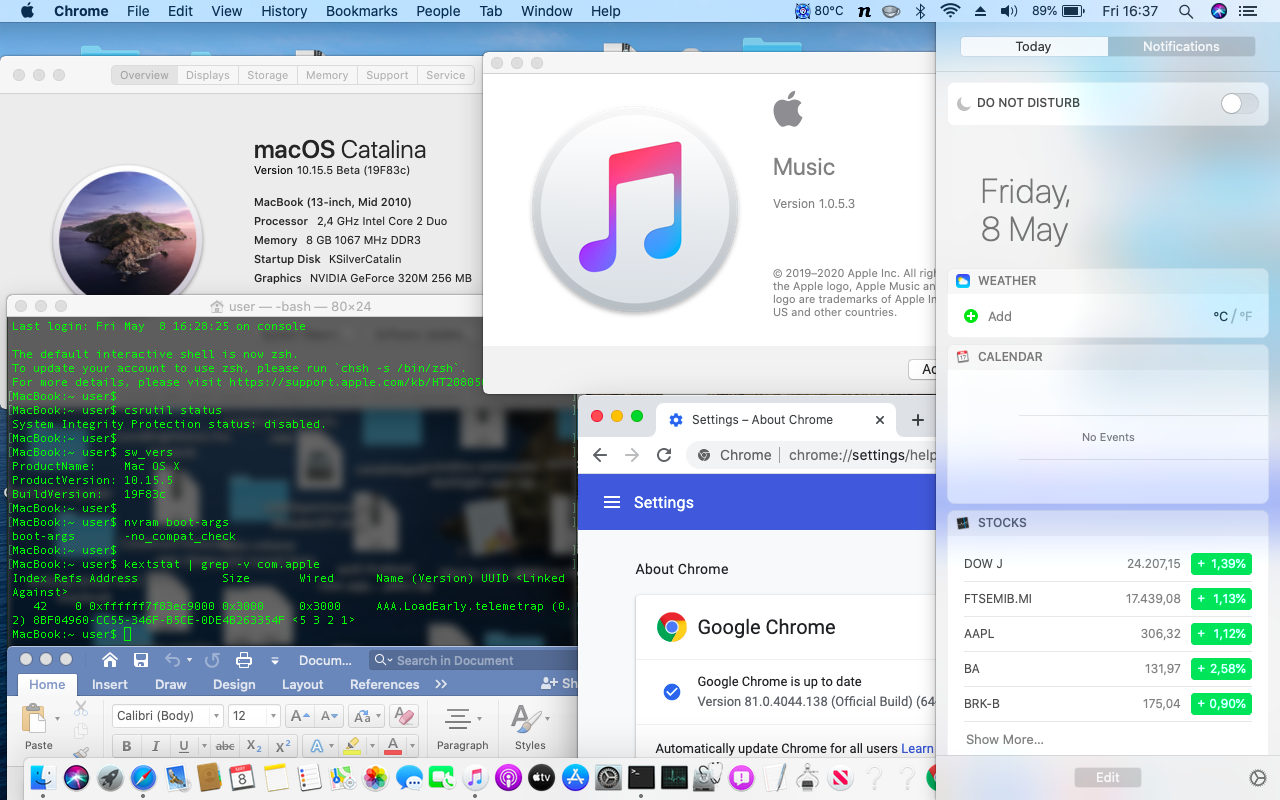Click Show More… in Stocks widget
This screenshot has width=1280, height=800.
[1005, 739]
